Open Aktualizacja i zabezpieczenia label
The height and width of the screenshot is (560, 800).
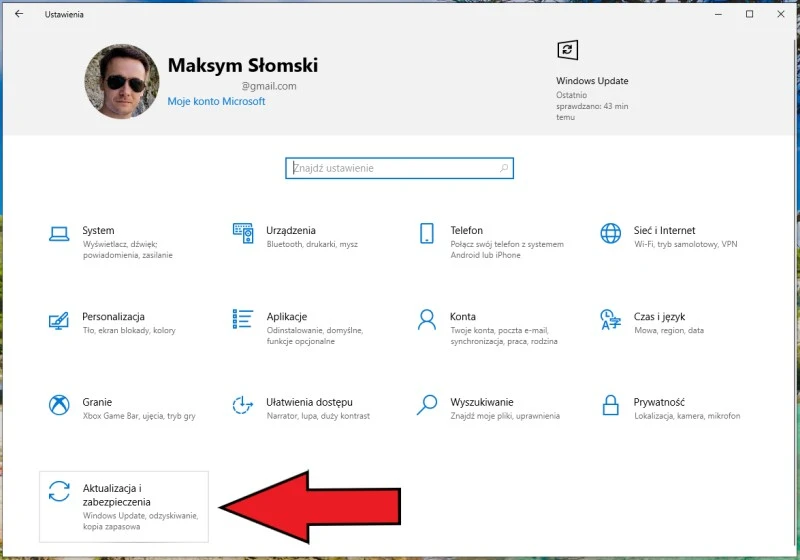pos(116,495)
